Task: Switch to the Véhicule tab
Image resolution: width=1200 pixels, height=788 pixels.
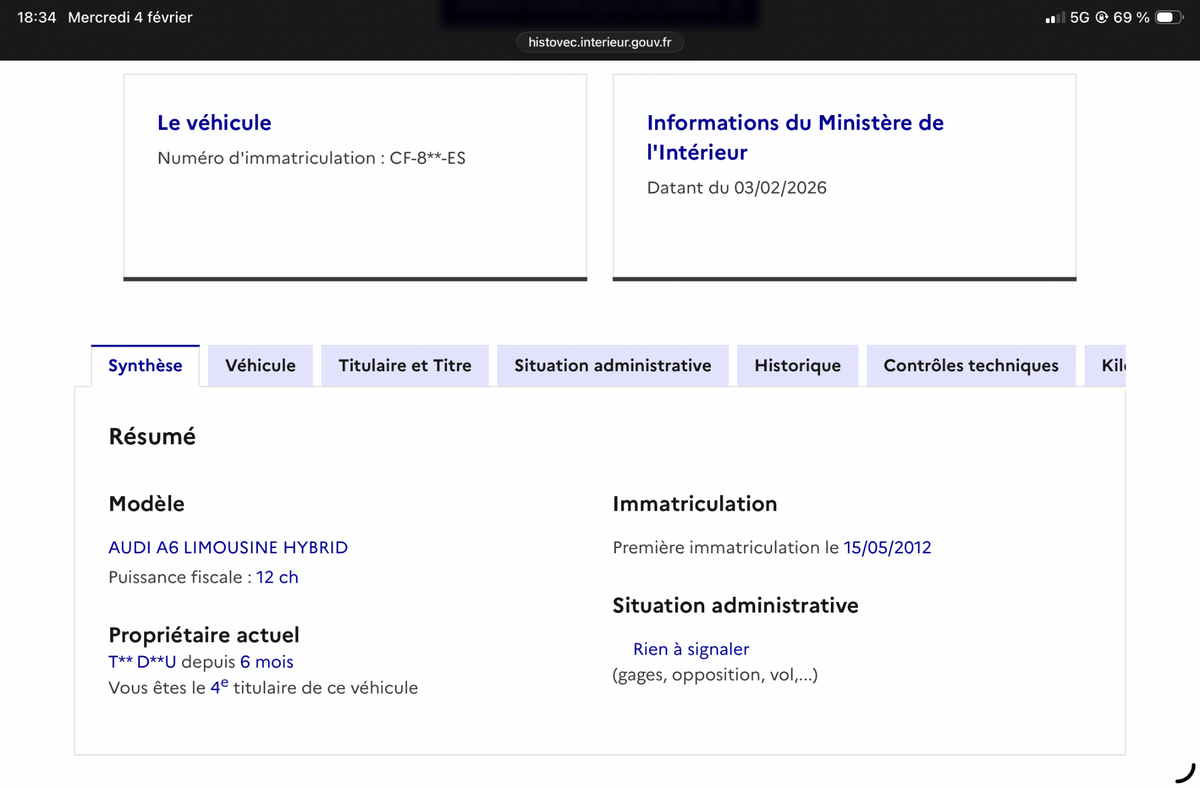Action: tap(260, 366)
